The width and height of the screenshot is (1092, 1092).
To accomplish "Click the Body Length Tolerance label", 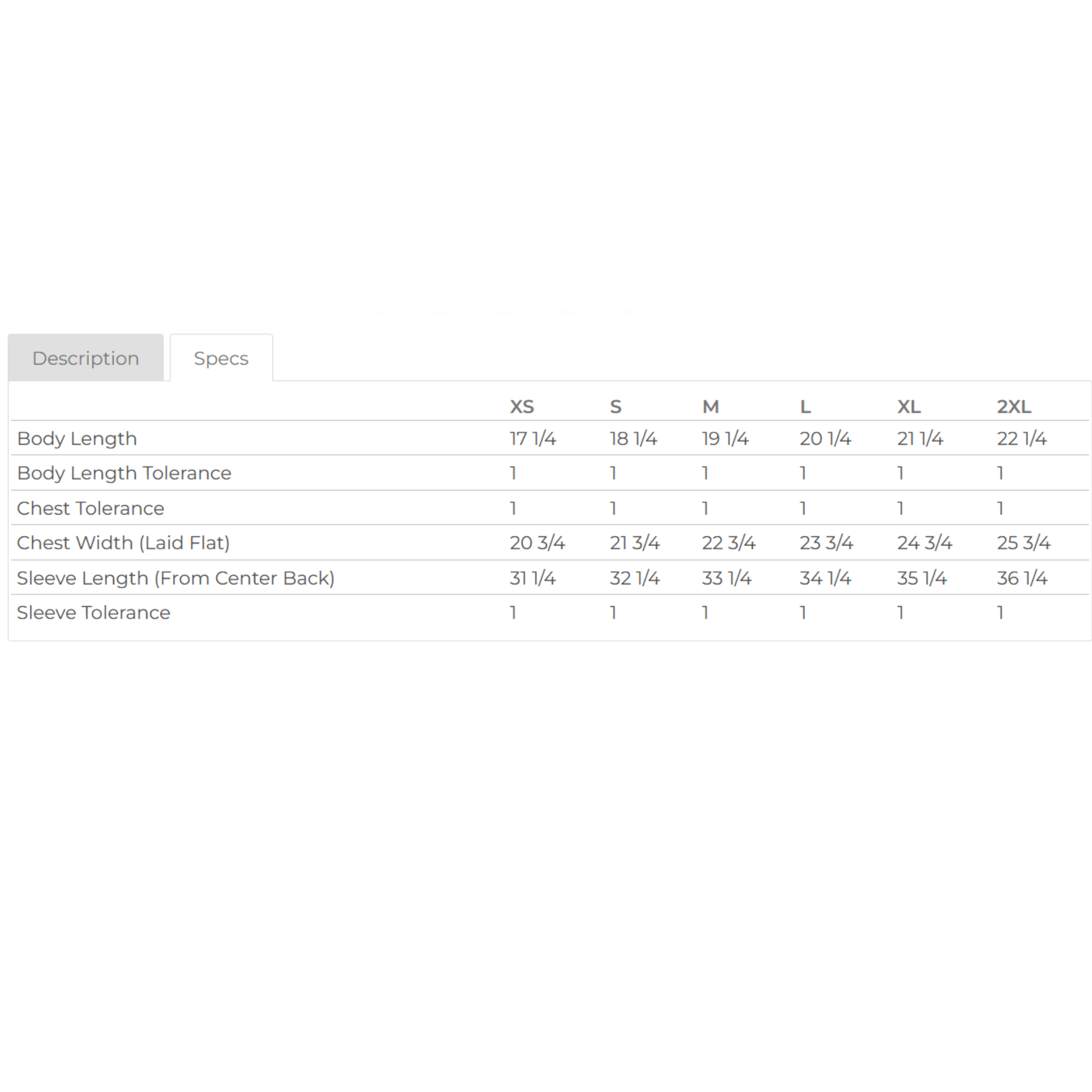I will point(124,473).
